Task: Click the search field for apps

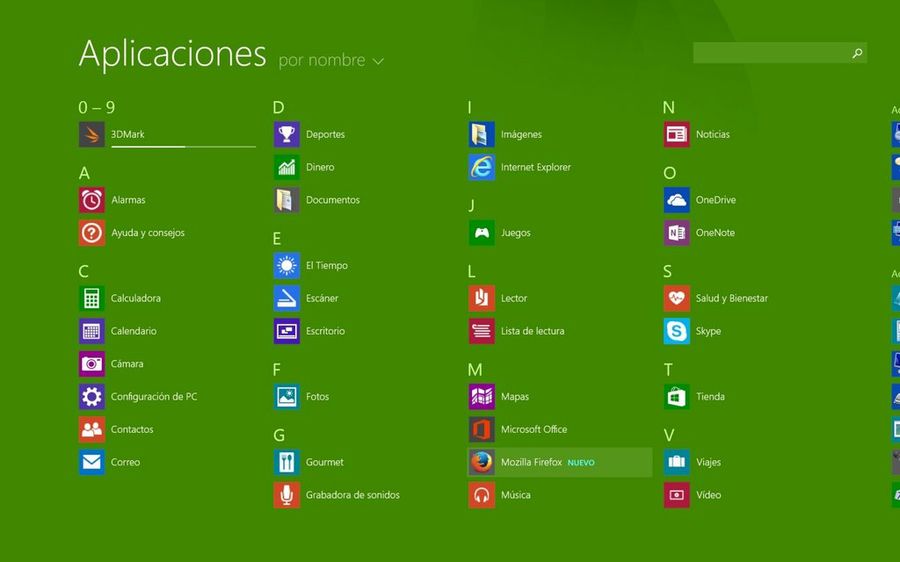Action: [770, 53]
